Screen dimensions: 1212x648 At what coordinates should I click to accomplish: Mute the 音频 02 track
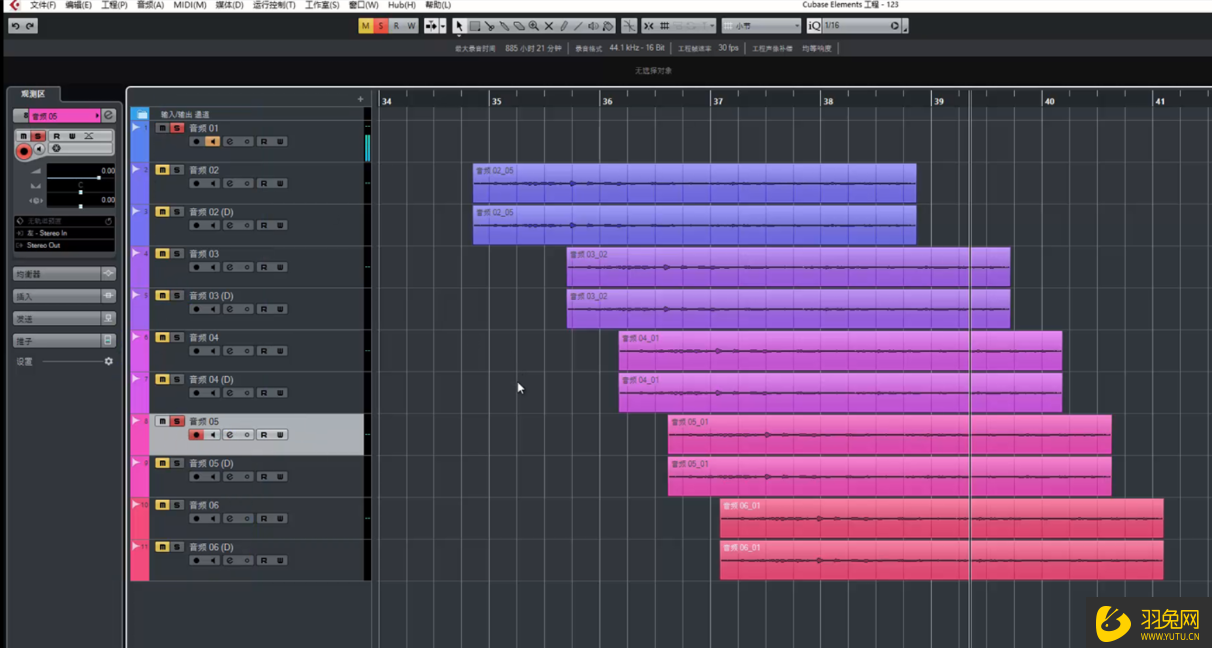pyautogui.click(x=162, y=169)
